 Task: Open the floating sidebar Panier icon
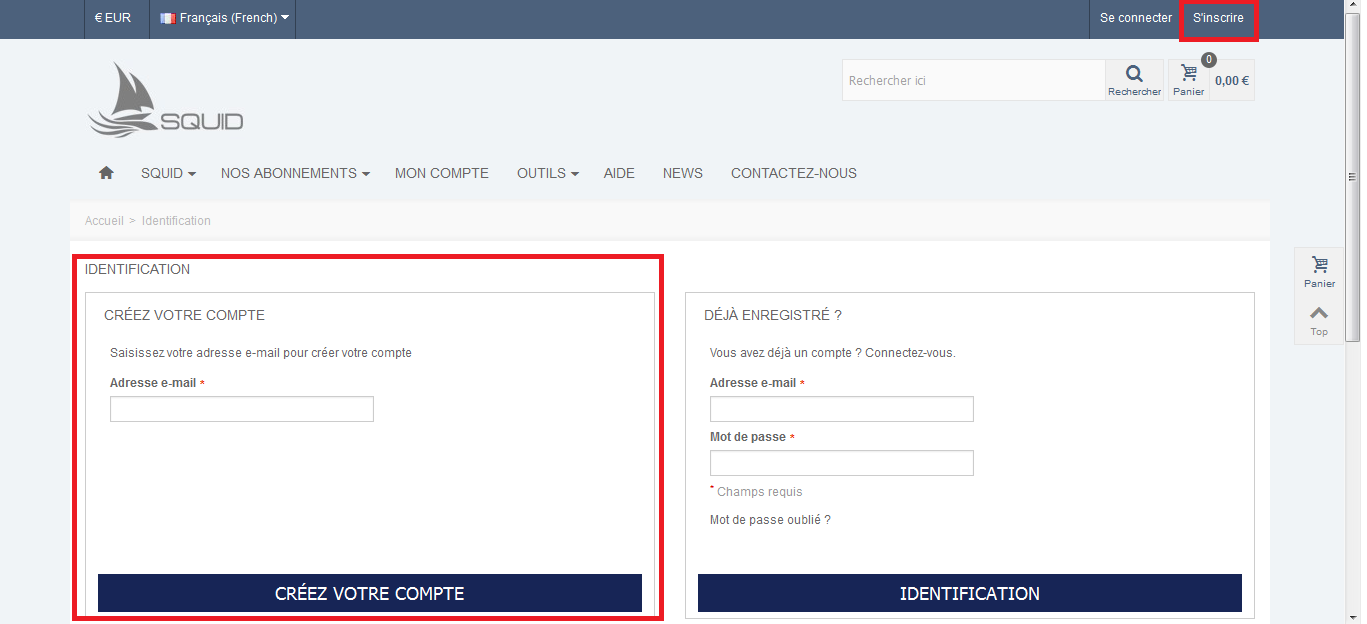(x=1319, y=270)
